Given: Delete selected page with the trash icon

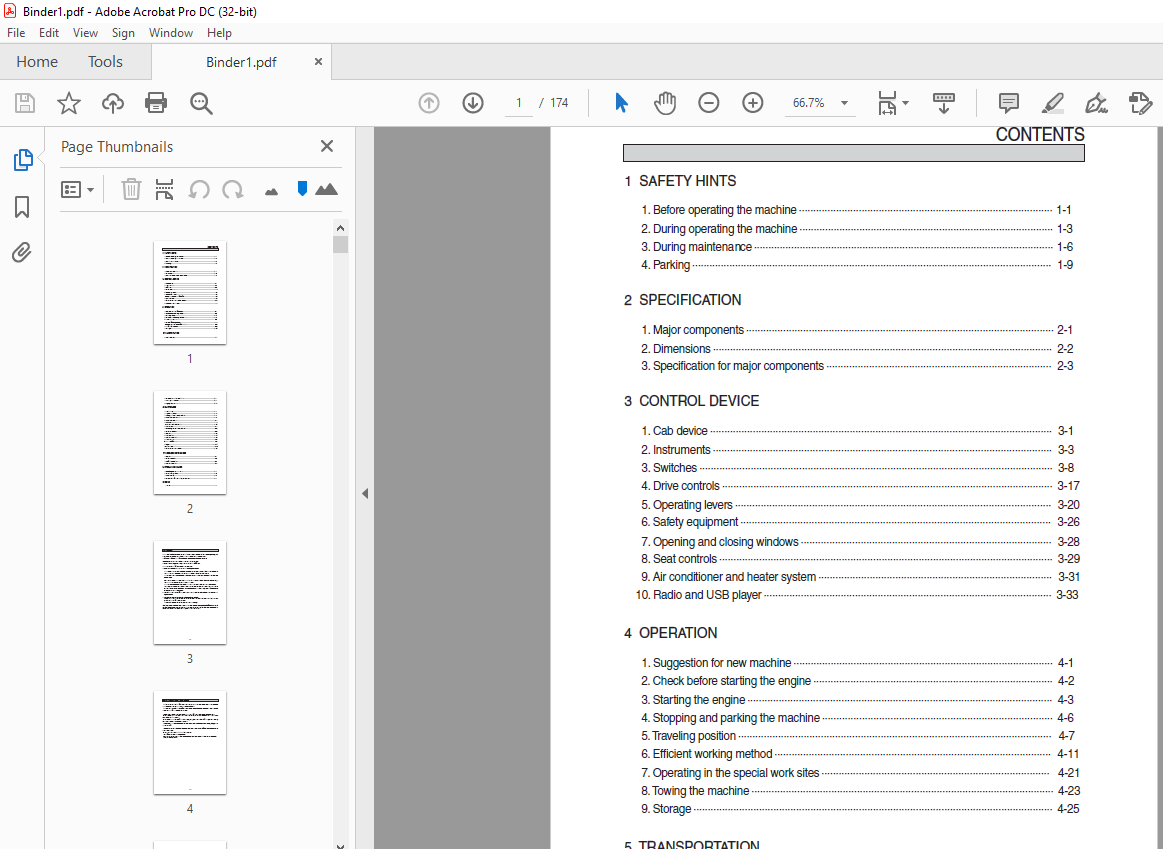Looking at the screenshot, I should click(x=131, y=190).
